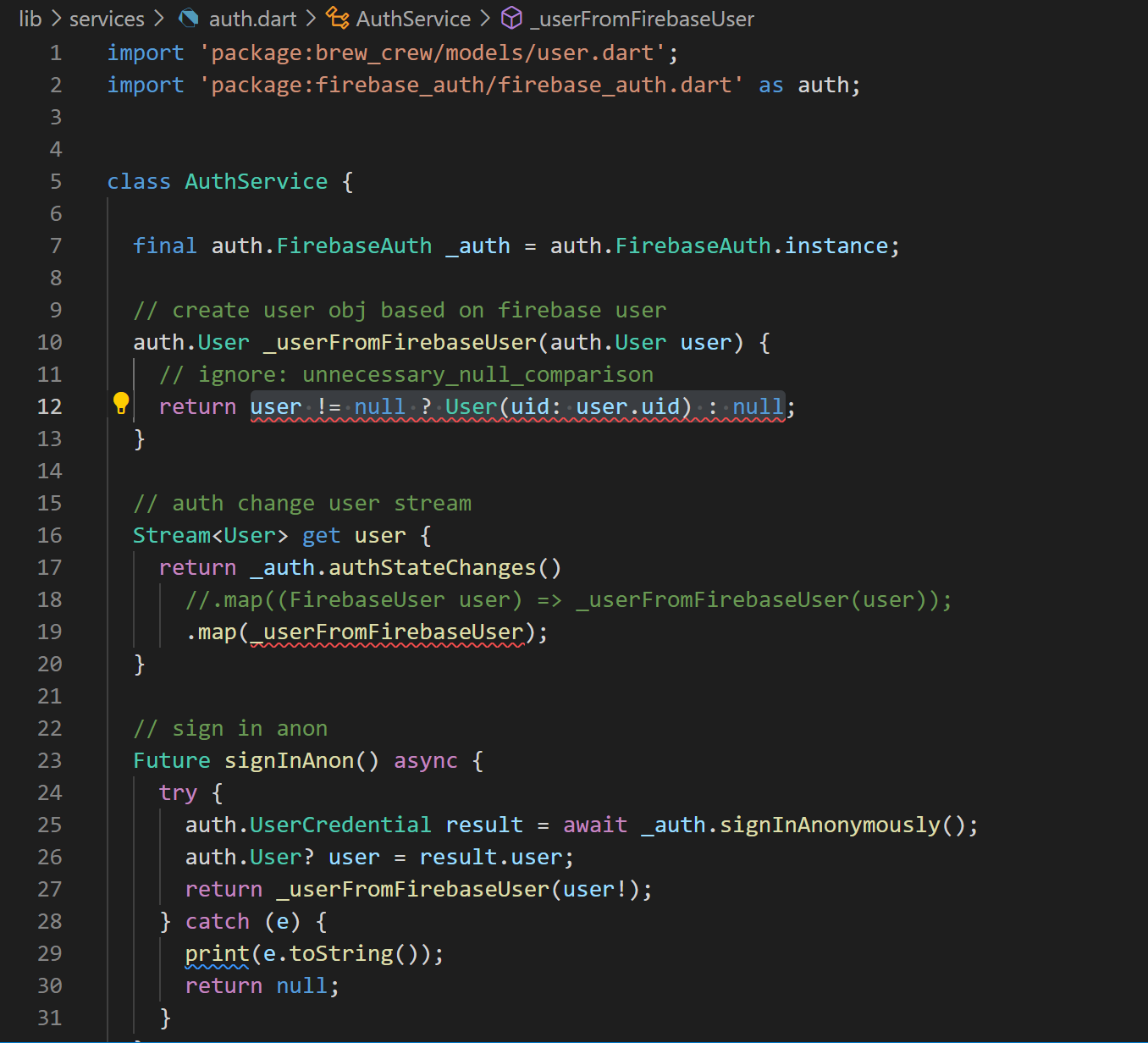This screenshot has width=1148, height=1043.
Task: Click 'as auth' alias on line 2
Action: 804,85
